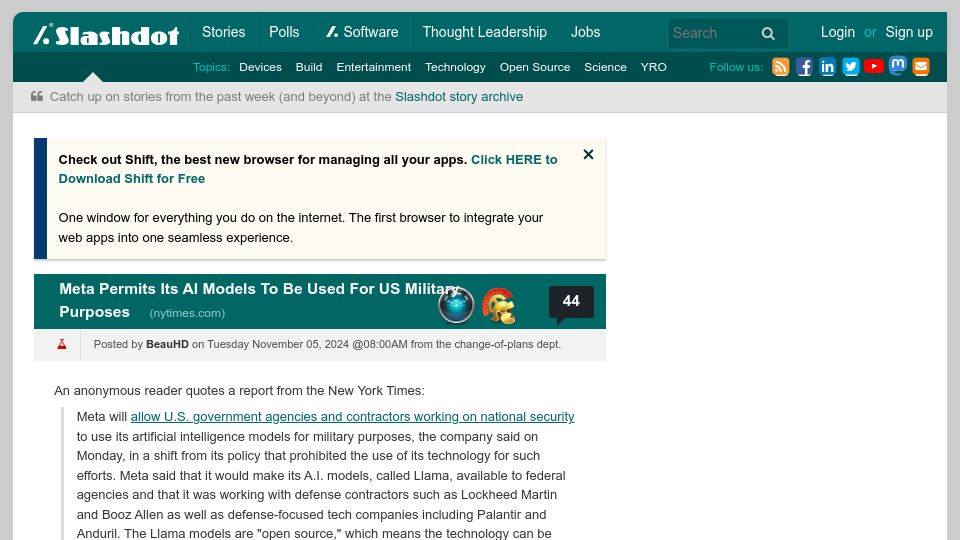
Task: Select the Science topic
Action: click(605, 67)
